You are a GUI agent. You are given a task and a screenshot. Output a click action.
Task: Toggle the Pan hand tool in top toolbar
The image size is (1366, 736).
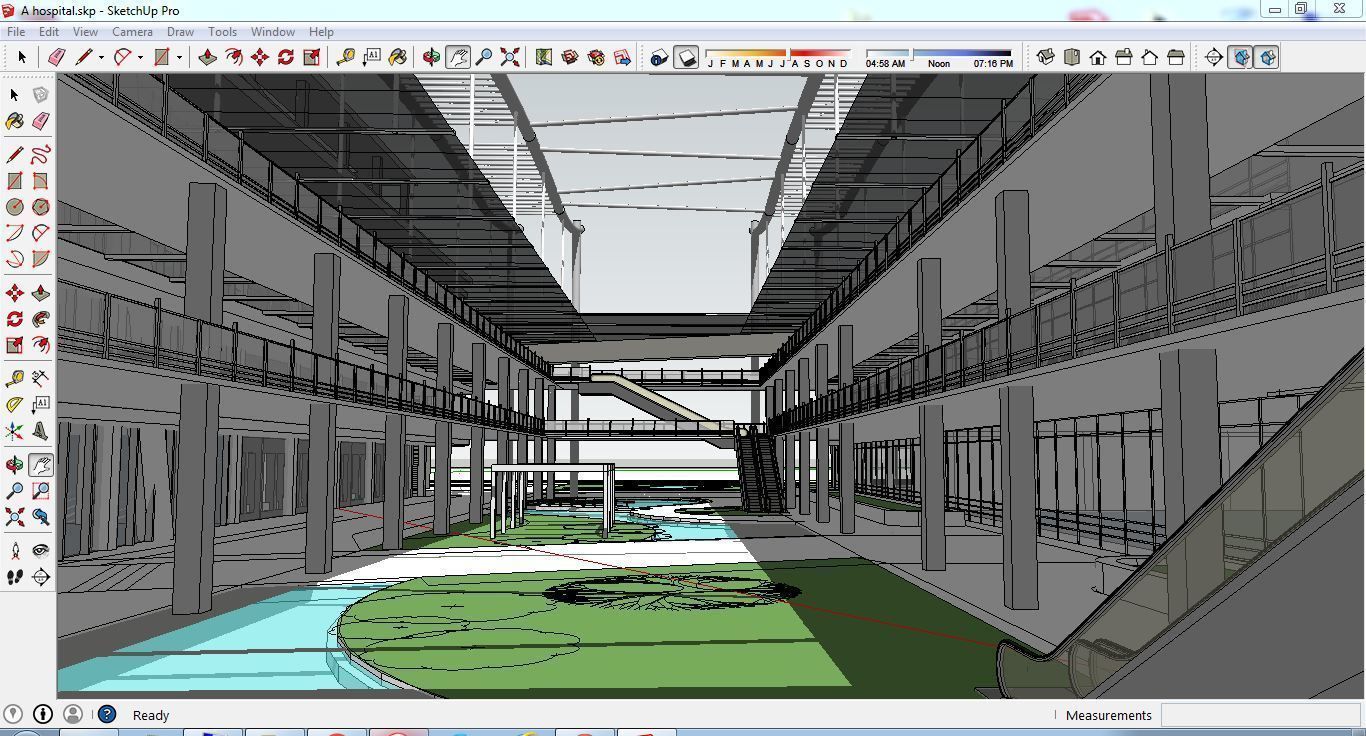[x=458, y=57]
